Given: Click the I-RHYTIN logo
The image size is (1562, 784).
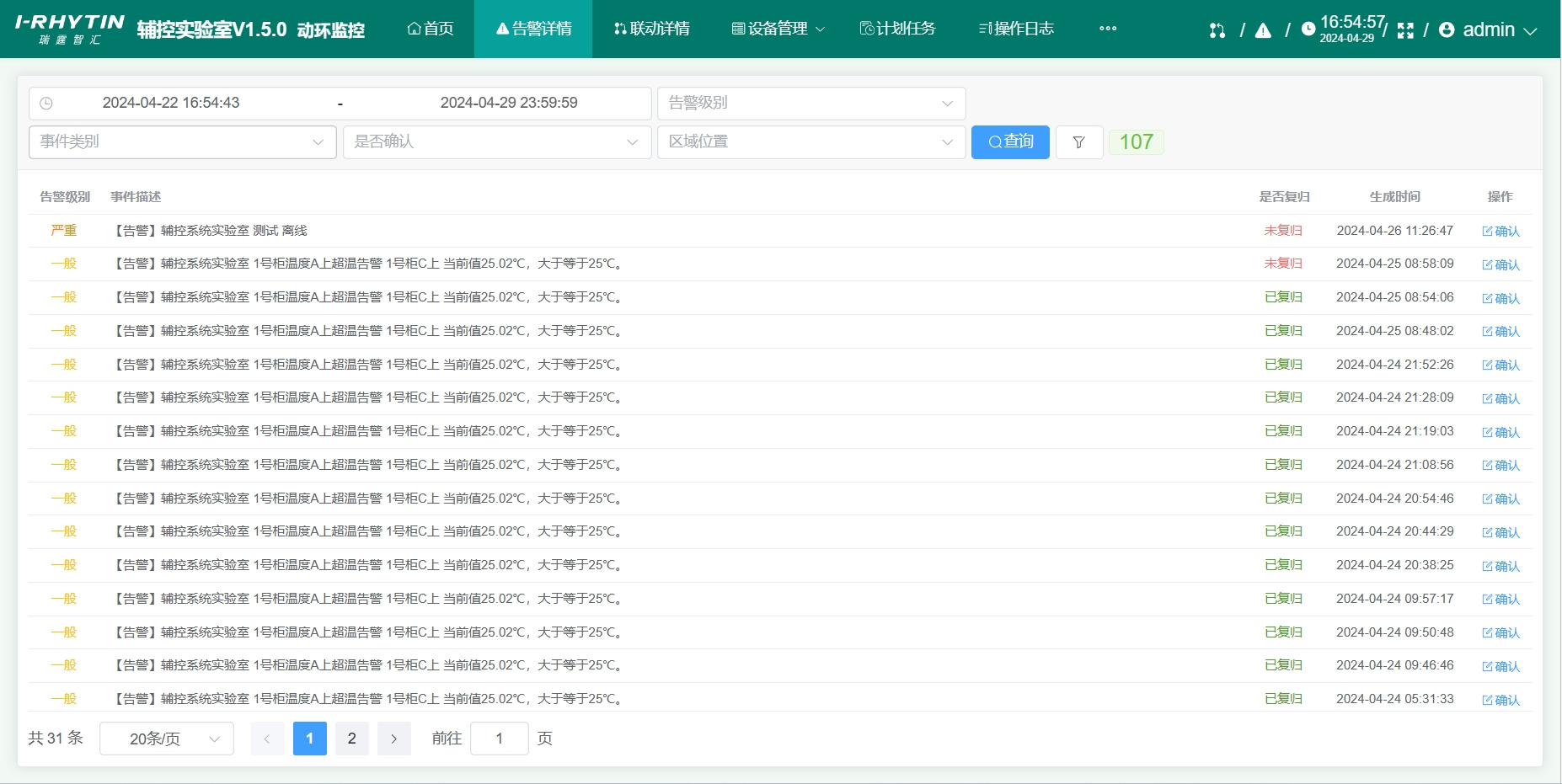Looking at the screenshot, I should pos(70,29).
